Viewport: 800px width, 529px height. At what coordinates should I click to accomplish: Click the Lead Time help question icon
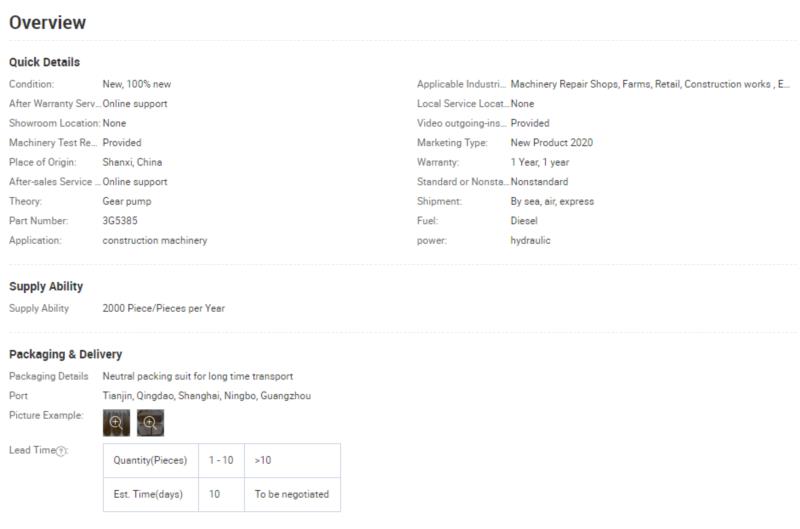tap(61, 451)
